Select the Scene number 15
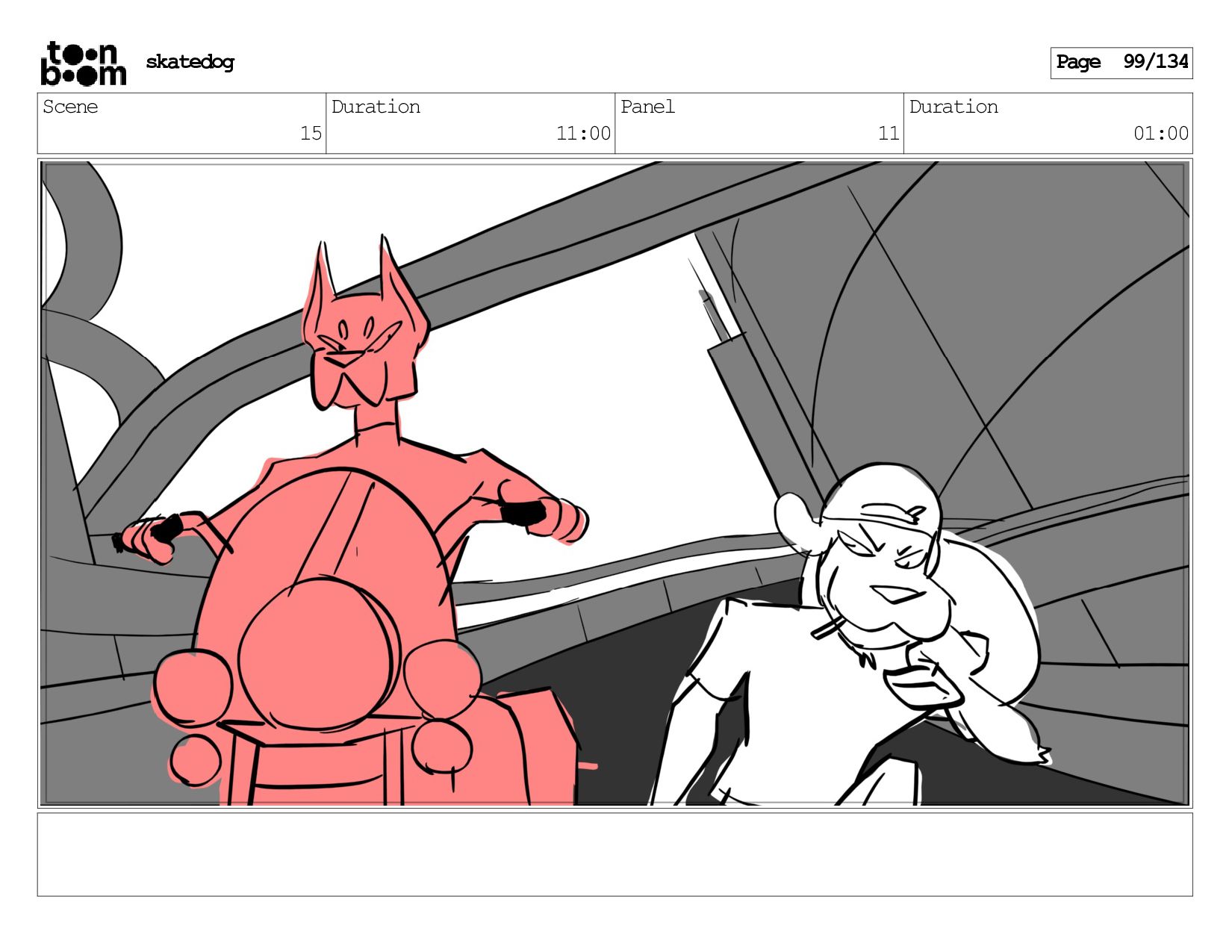 click(x=311, y=134)
